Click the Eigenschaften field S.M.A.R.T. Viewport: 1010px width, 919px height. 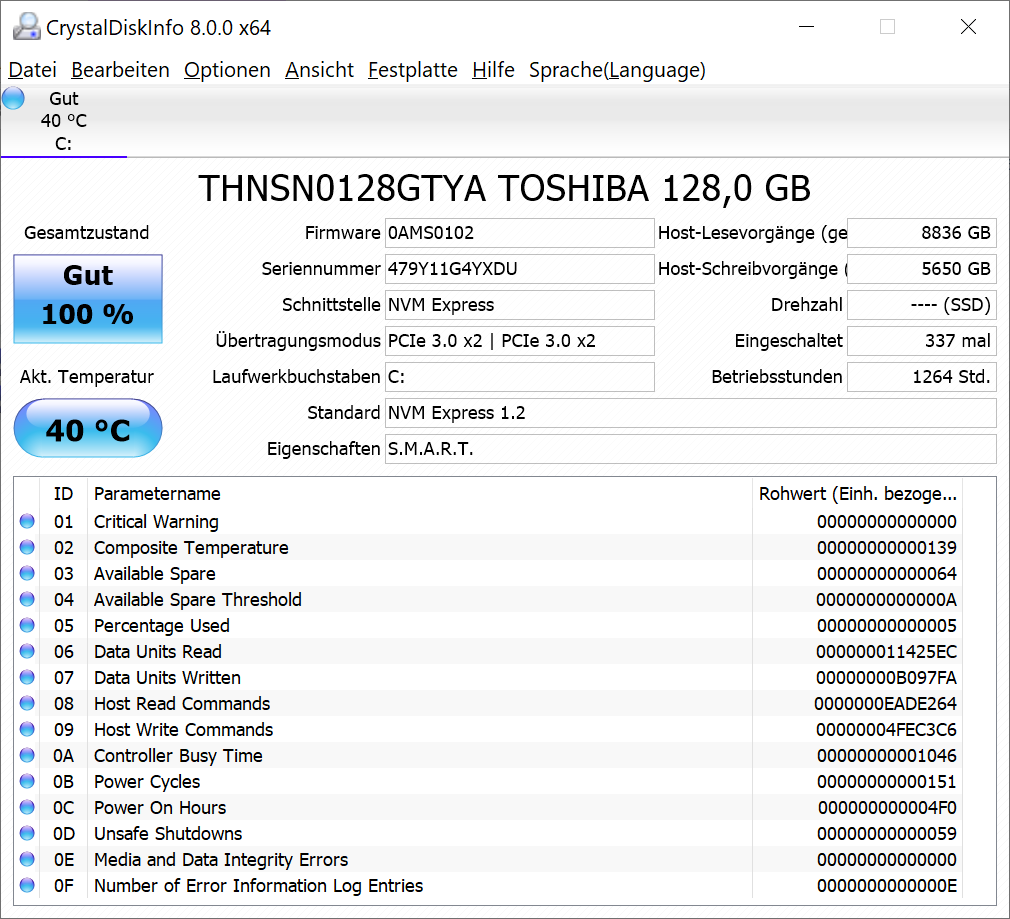point(691,449)
